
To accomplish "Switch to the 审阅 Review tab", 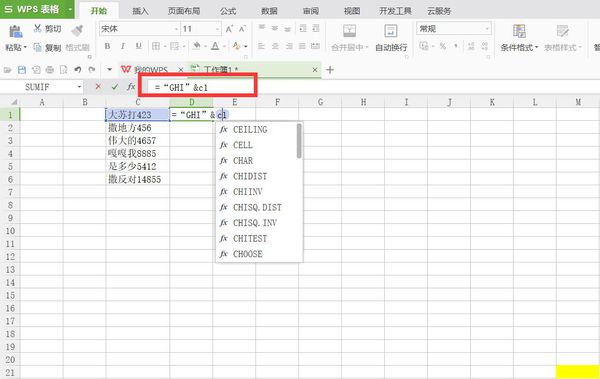I will tap(311, 11).
